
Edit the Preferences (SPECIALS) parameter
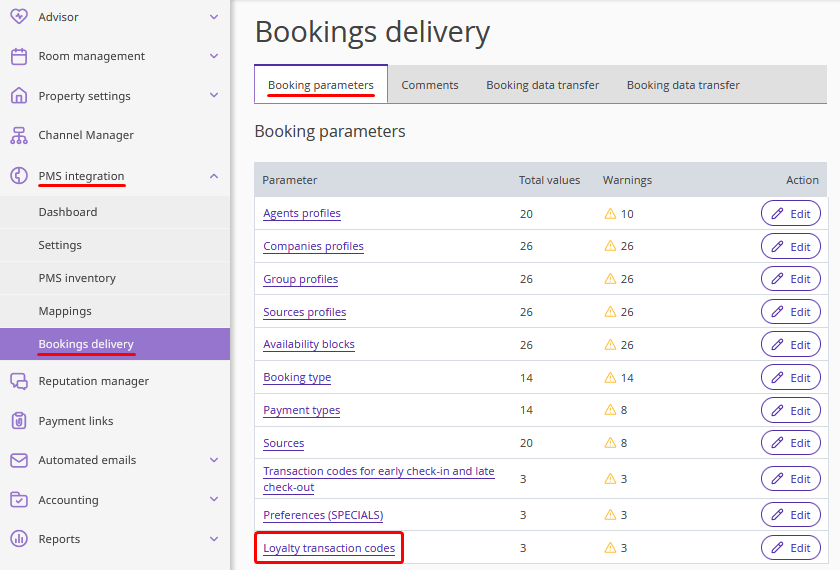[x=791, y=515]
